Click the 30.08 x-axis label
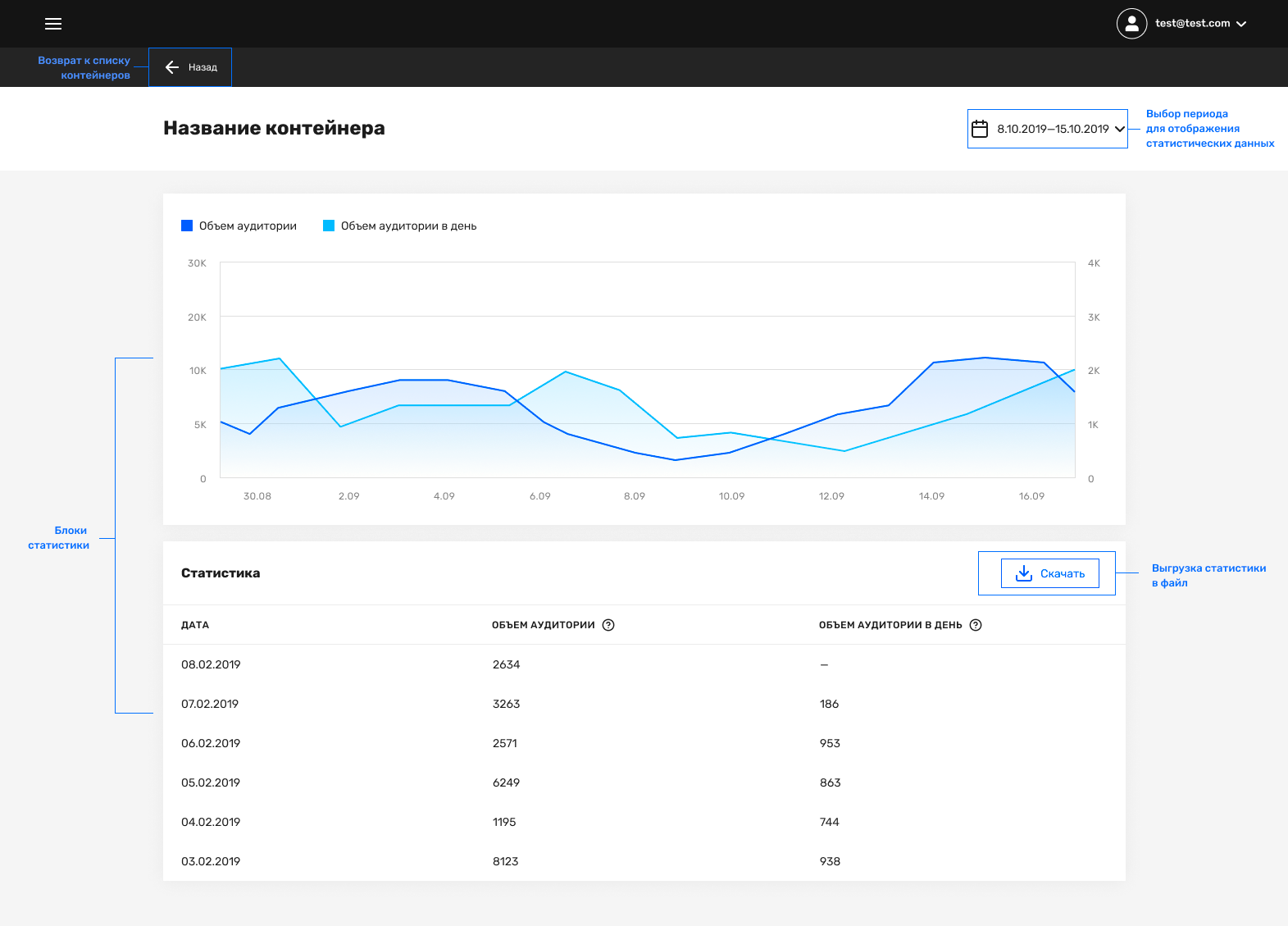 257,496
